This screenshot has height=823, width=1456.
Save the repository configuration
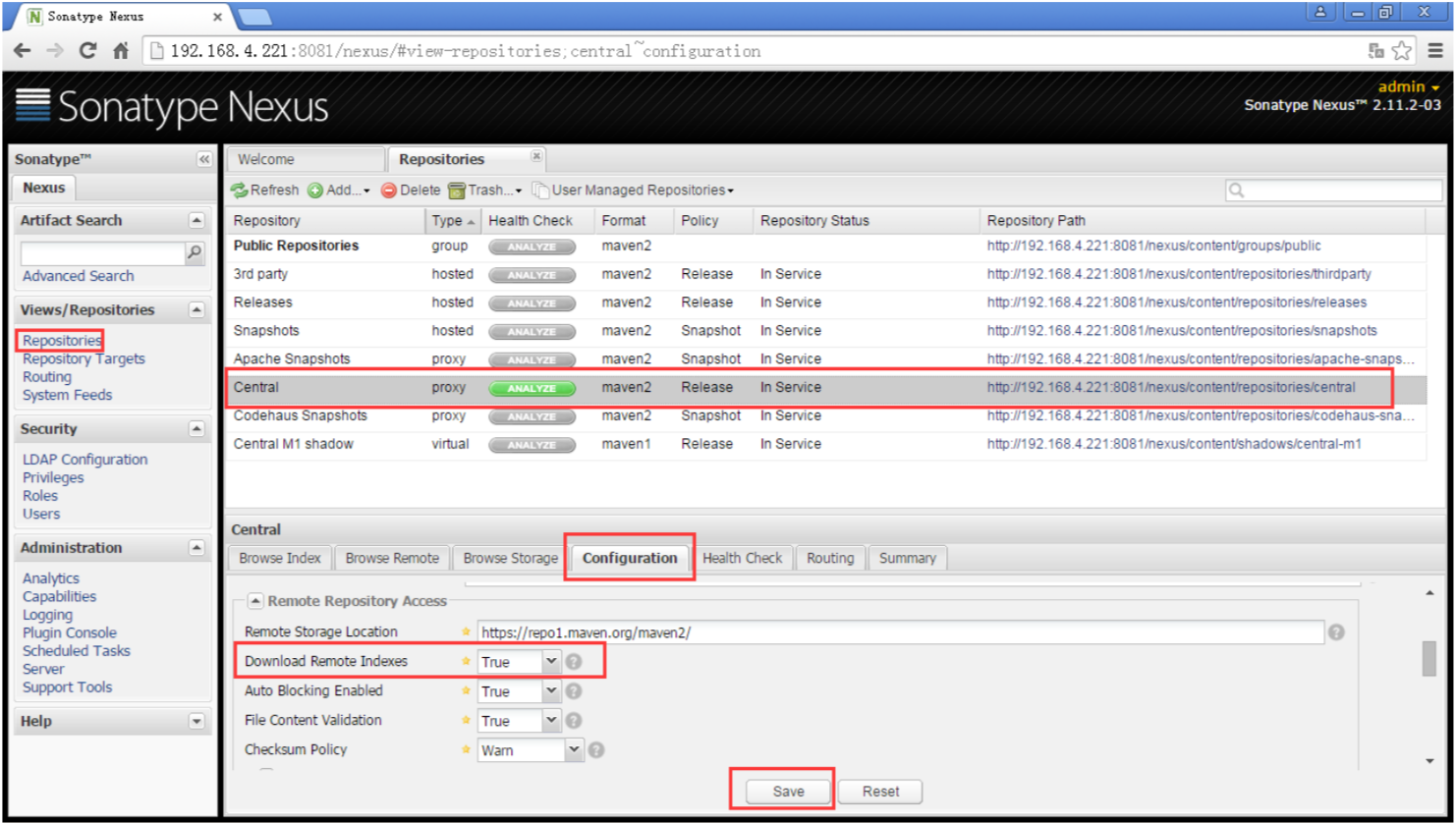pyautogui.click(x=788, y=792)
